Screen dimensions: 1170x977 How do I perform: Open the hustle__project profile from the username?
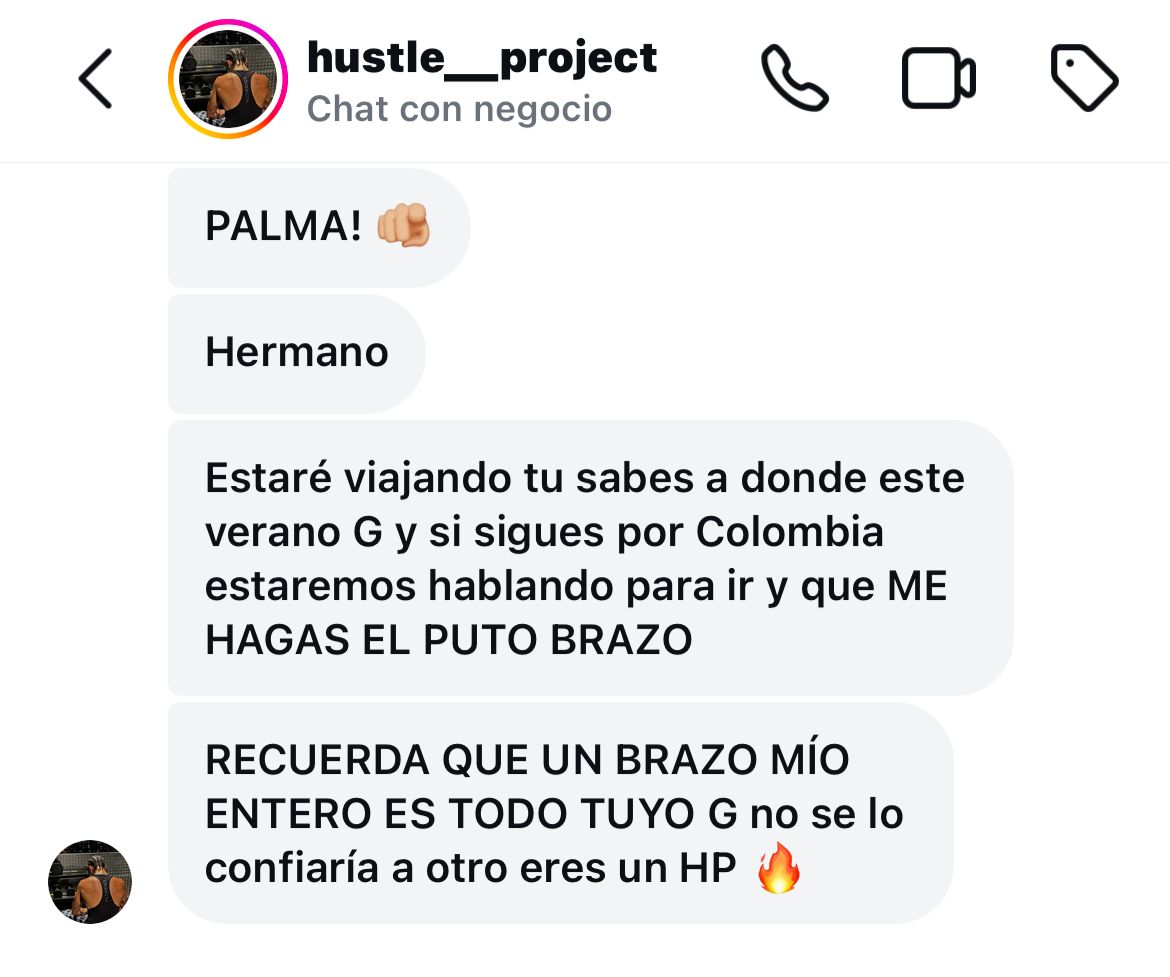tap(481, 57)
